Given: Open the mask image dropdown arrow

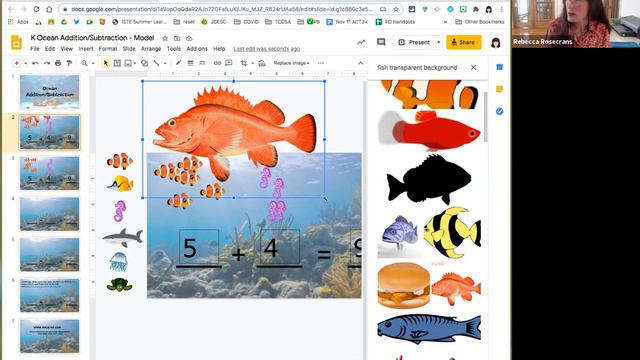Looking at the screenshot, I should (253, 63).
